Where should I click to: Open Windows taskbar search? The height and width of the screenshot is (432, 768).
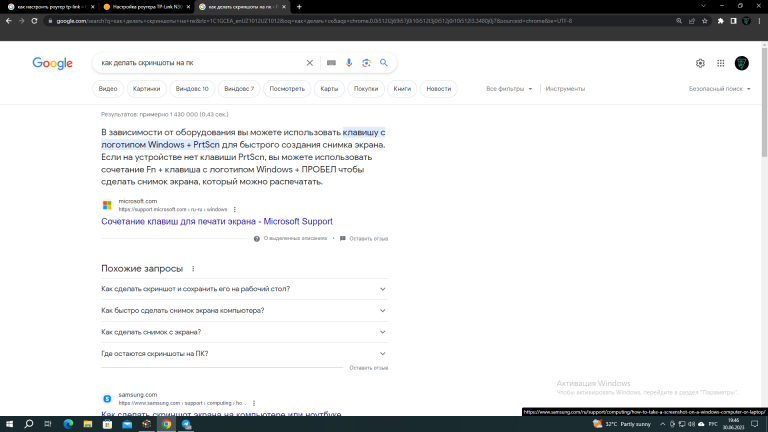click(28, 424)
